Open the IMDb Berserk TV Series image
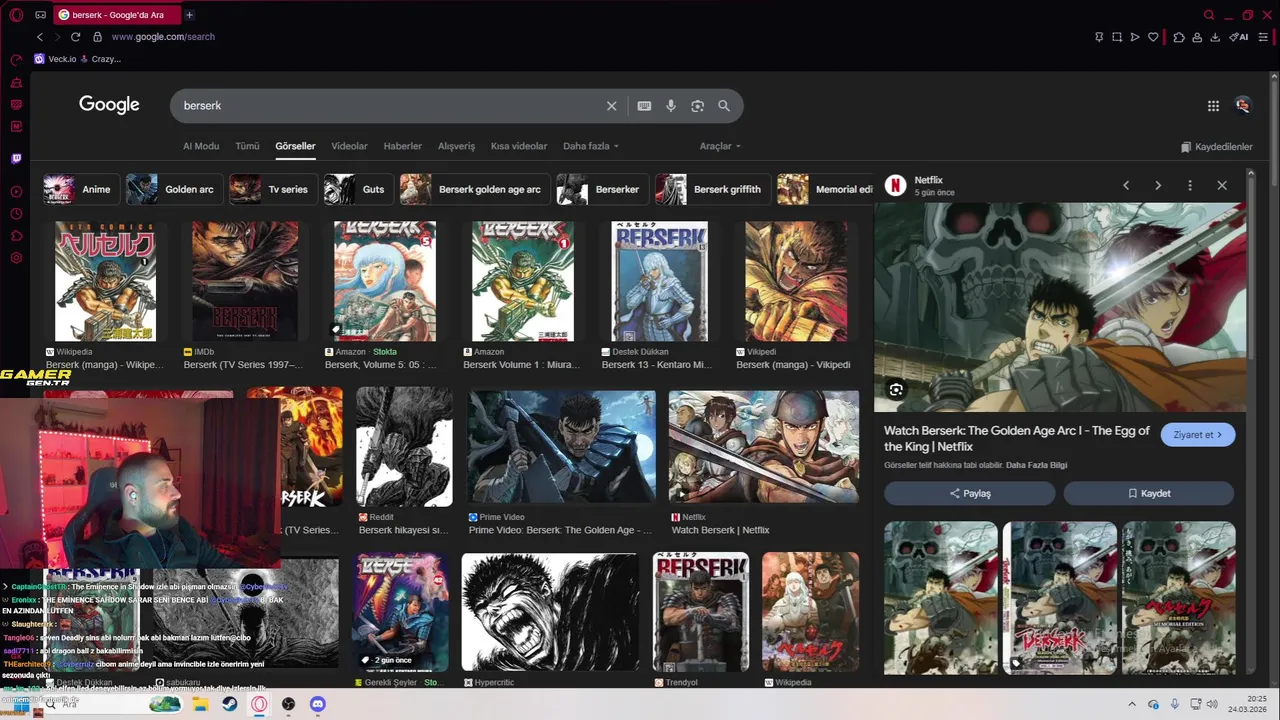The width and height of the screenshot is (1280, 720). [245, 281]
